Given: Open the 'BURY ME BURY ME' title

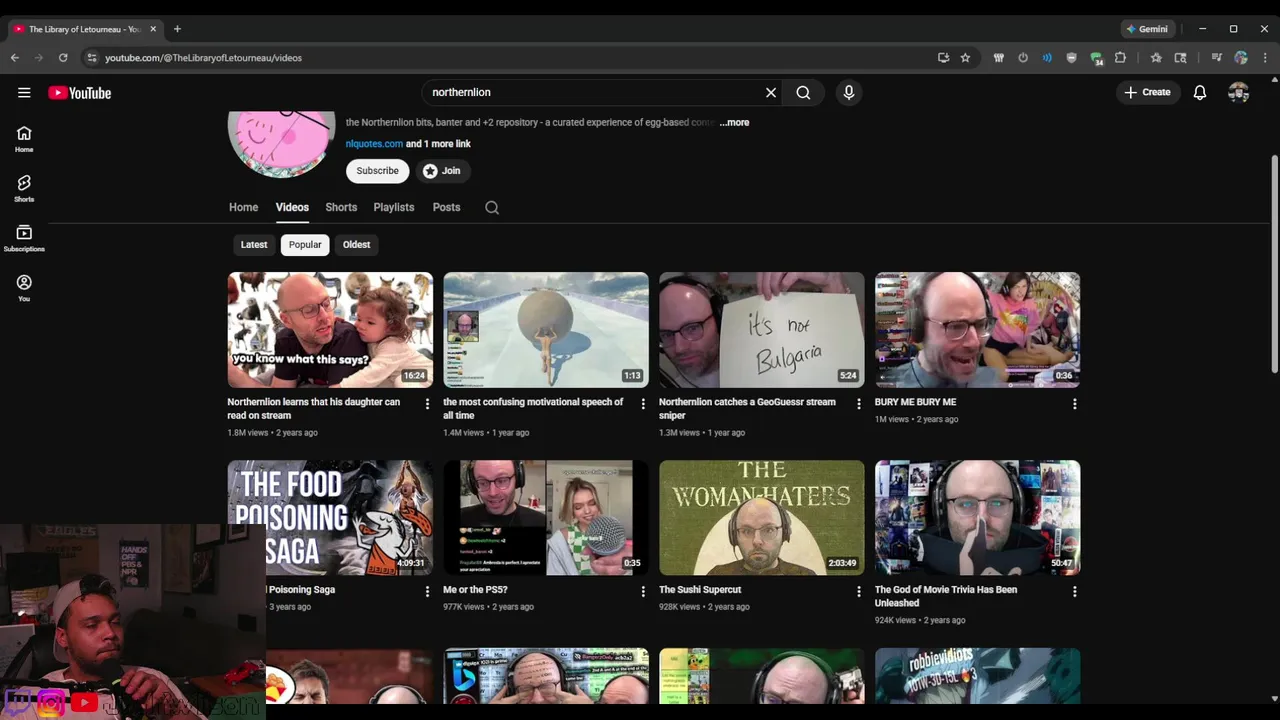Looking at the screenshot, I should (915, 402).
